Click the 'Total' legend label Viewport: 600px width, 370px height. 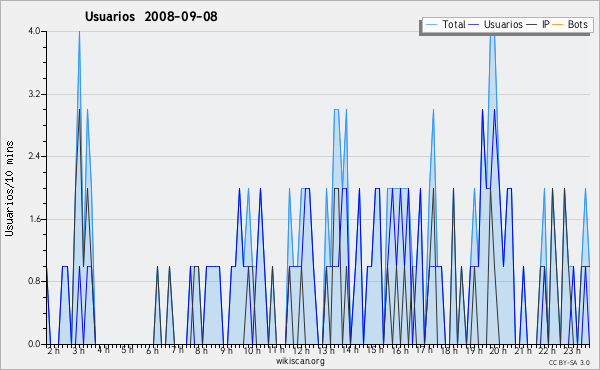[453, 24]
